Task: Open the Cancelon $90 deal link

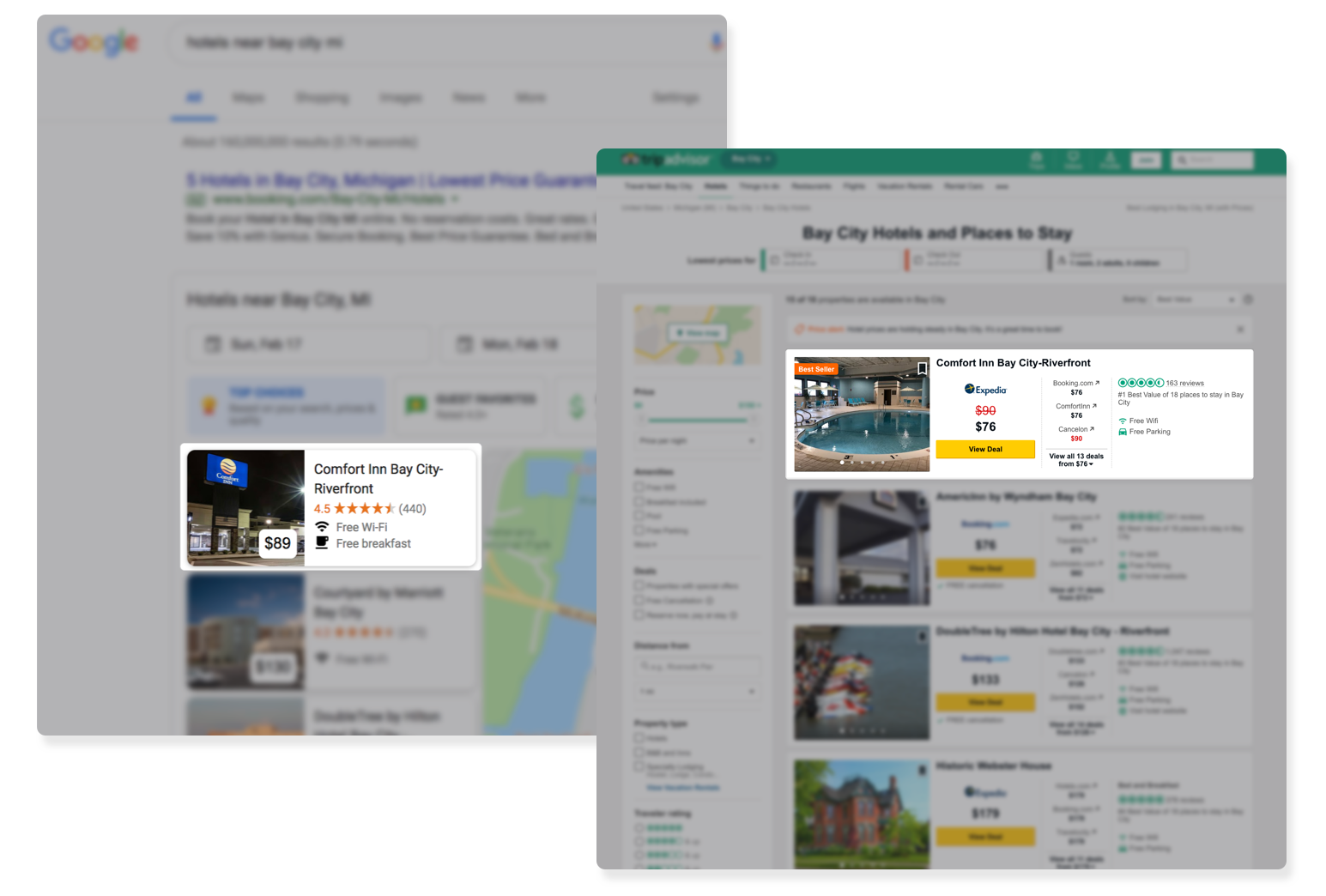Action: (1076, 433)
